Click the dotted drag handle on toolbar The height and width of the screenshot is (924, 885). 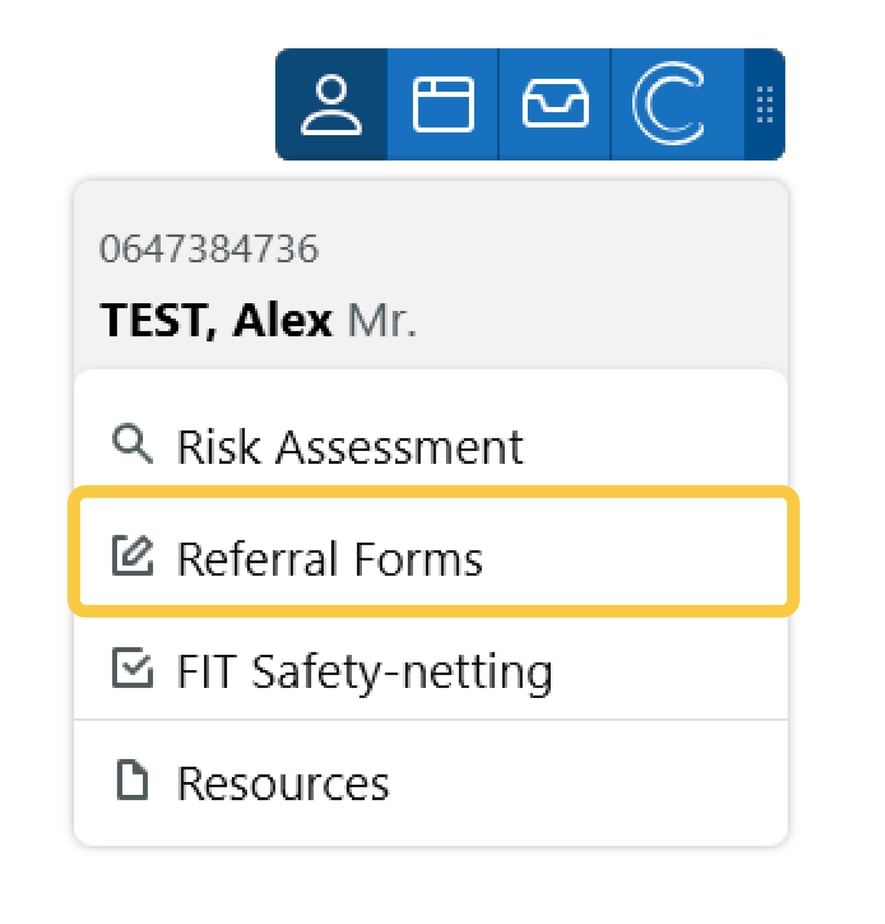[x=764, y=104]
